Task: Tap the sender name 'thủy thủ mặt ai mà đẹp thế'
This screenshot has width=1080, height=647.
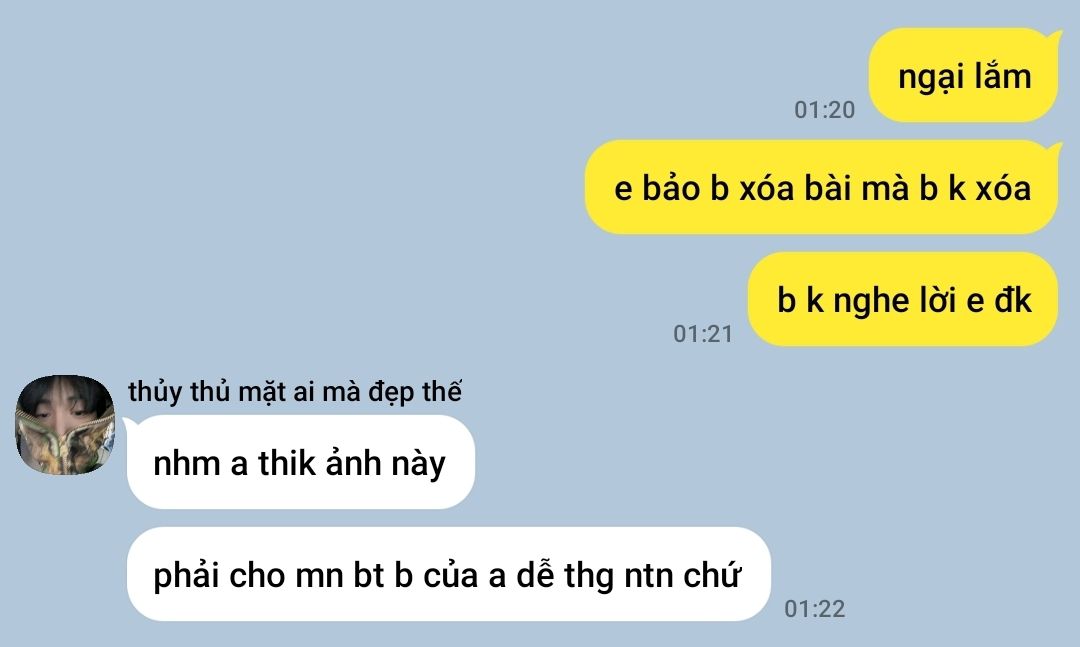Action: point(295,392)
